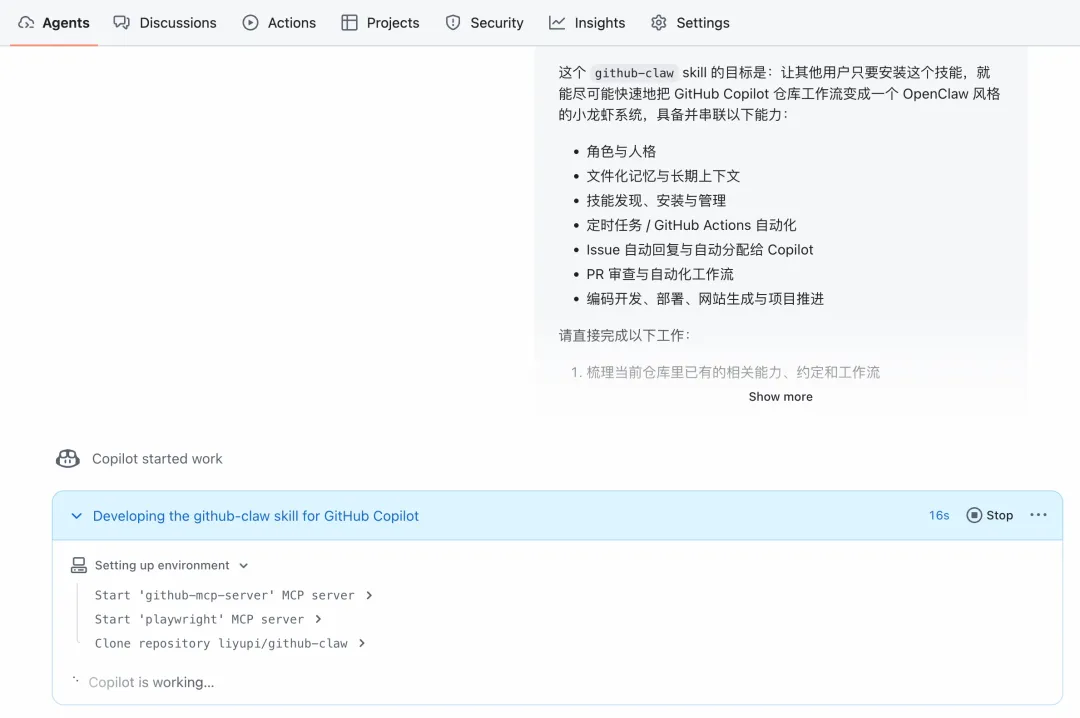Switch to the Agents tab
This screenshot has height=718, width=1080.
(x=54, y=22)
